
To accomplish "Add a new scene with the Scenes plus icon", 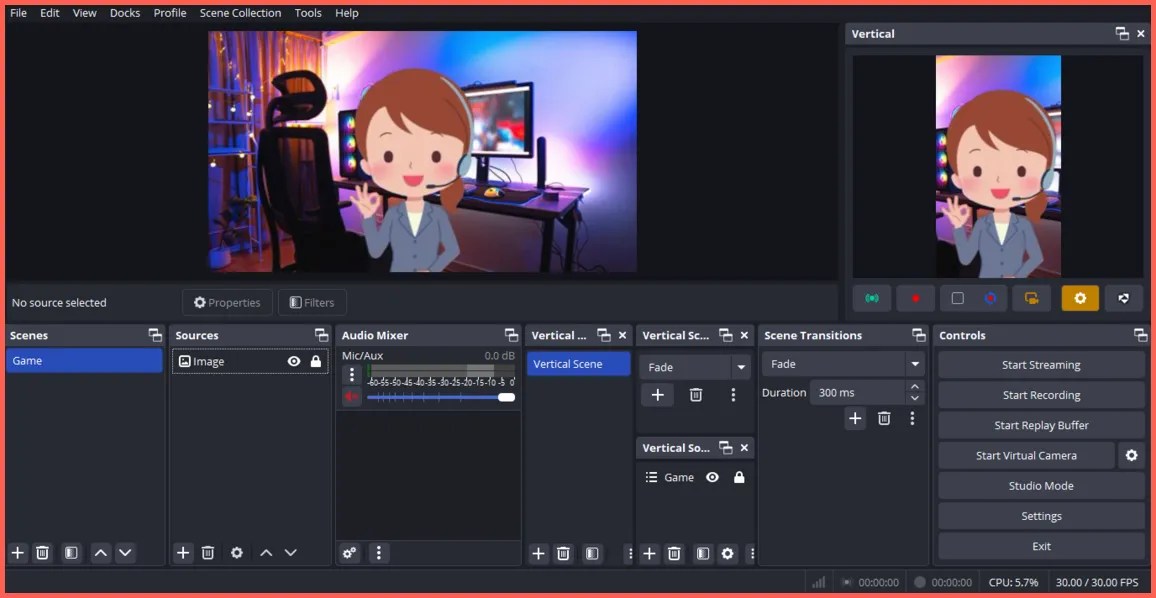I will pyautogui.click(x=18, y=553).
